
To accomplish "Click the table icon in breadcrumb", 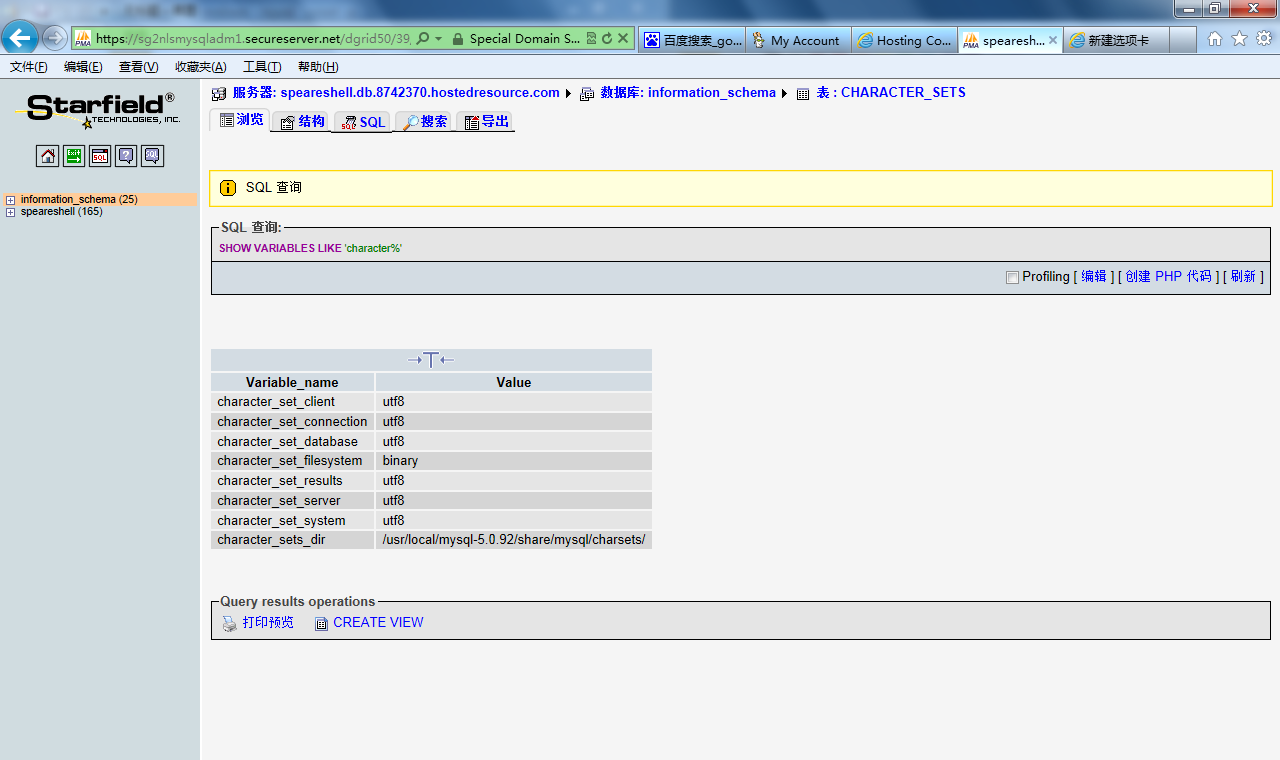I will [x=803, y=94].
